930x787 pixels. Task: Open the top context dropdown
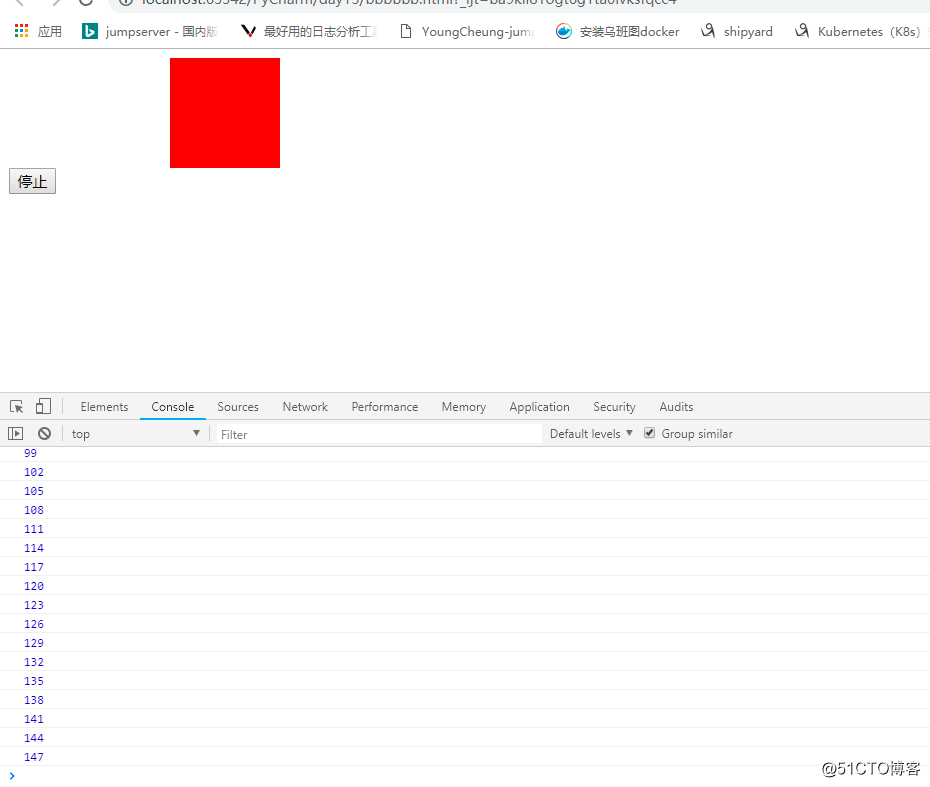coord(135,434)
